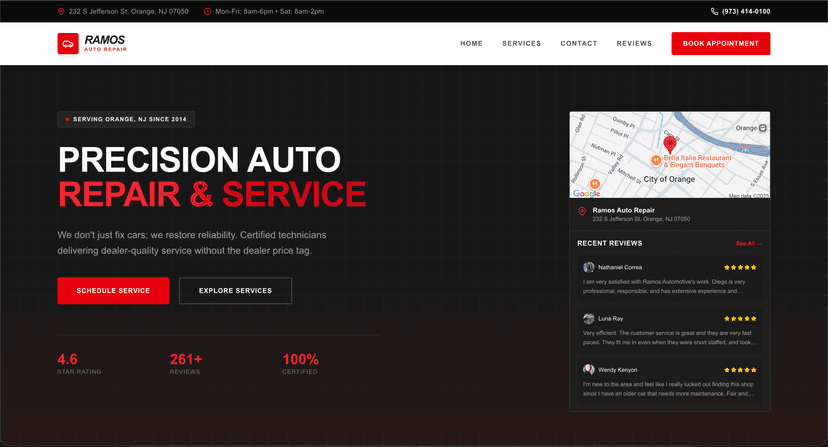
Task: Click the Schedule Service button
Action: (113, 291)
